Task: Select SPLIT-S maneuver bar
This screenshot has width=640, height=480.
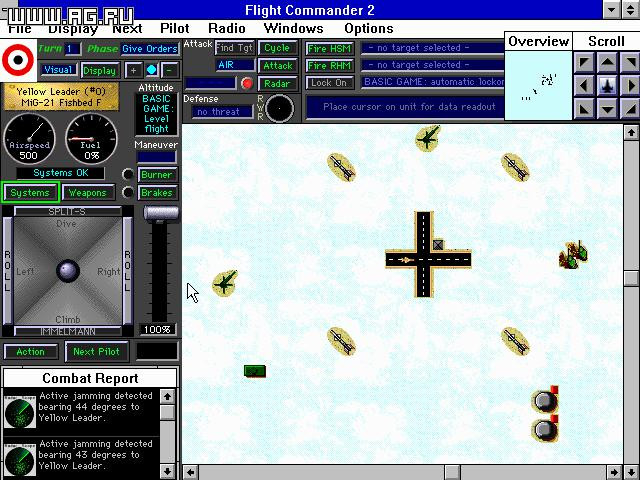Action: [x=68, y=211]
